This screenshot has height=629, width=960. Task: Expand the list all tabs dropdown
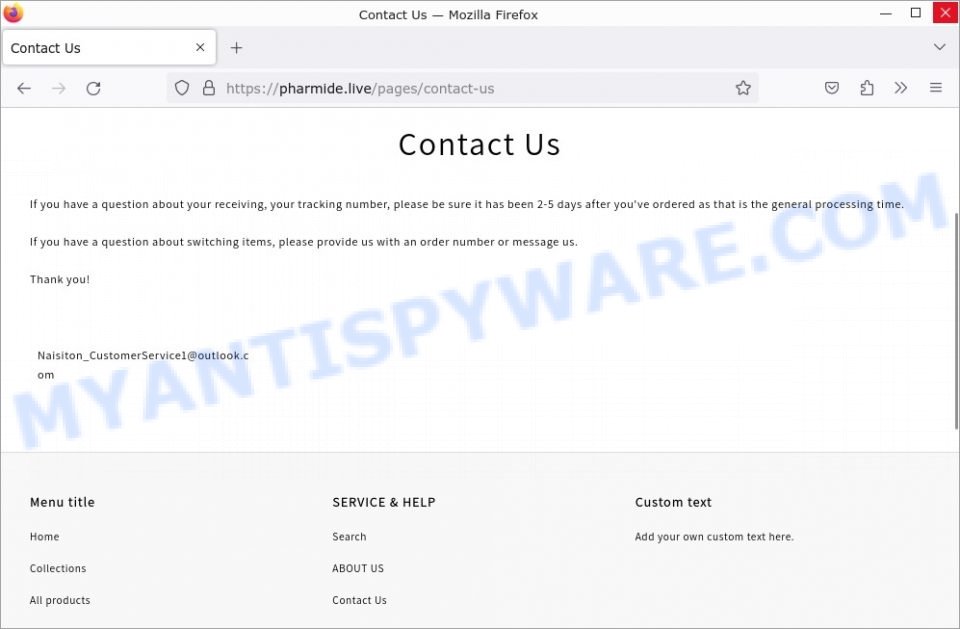[x=939, y=47]
